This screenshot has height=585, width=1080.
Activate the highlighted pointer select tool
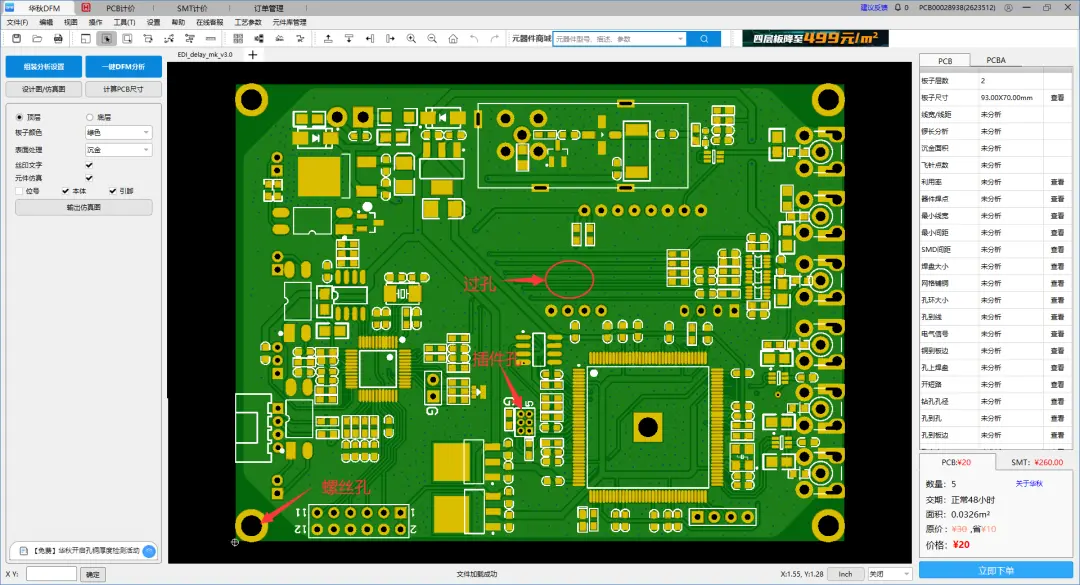click(x=107, y=39)
